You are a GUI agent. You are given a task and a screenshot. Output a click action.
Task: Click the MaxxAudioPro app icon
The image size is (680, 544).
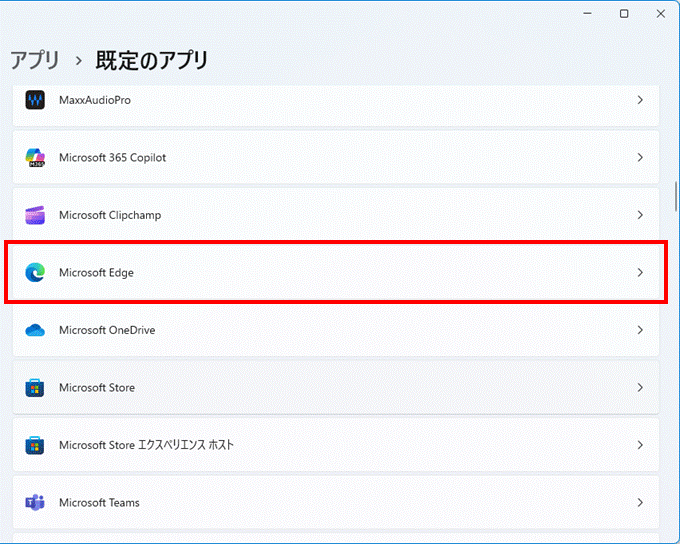click(x=35, y=100)
